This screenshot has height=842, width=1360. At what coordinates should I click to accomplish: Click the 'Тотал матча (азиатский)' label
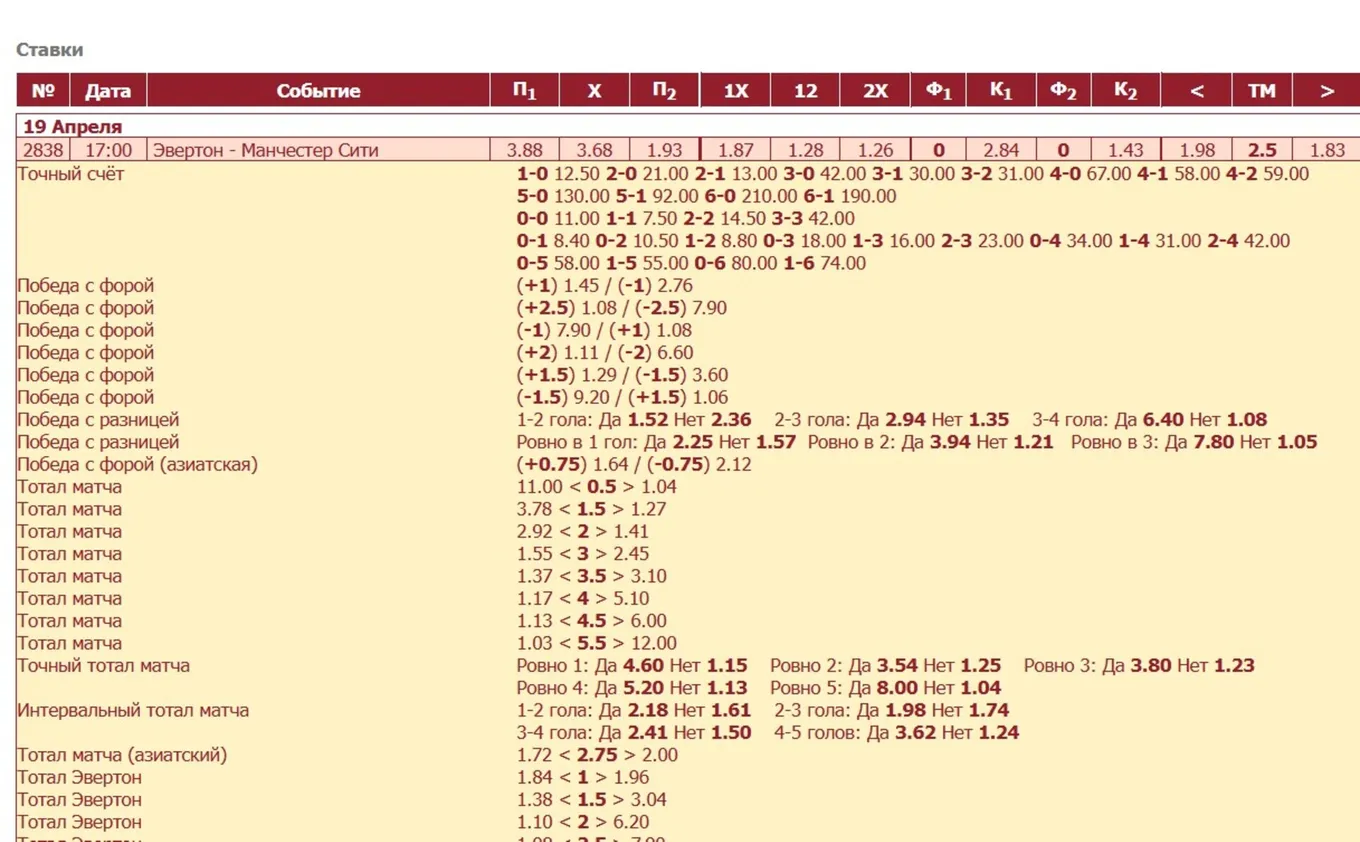point(122,755)
